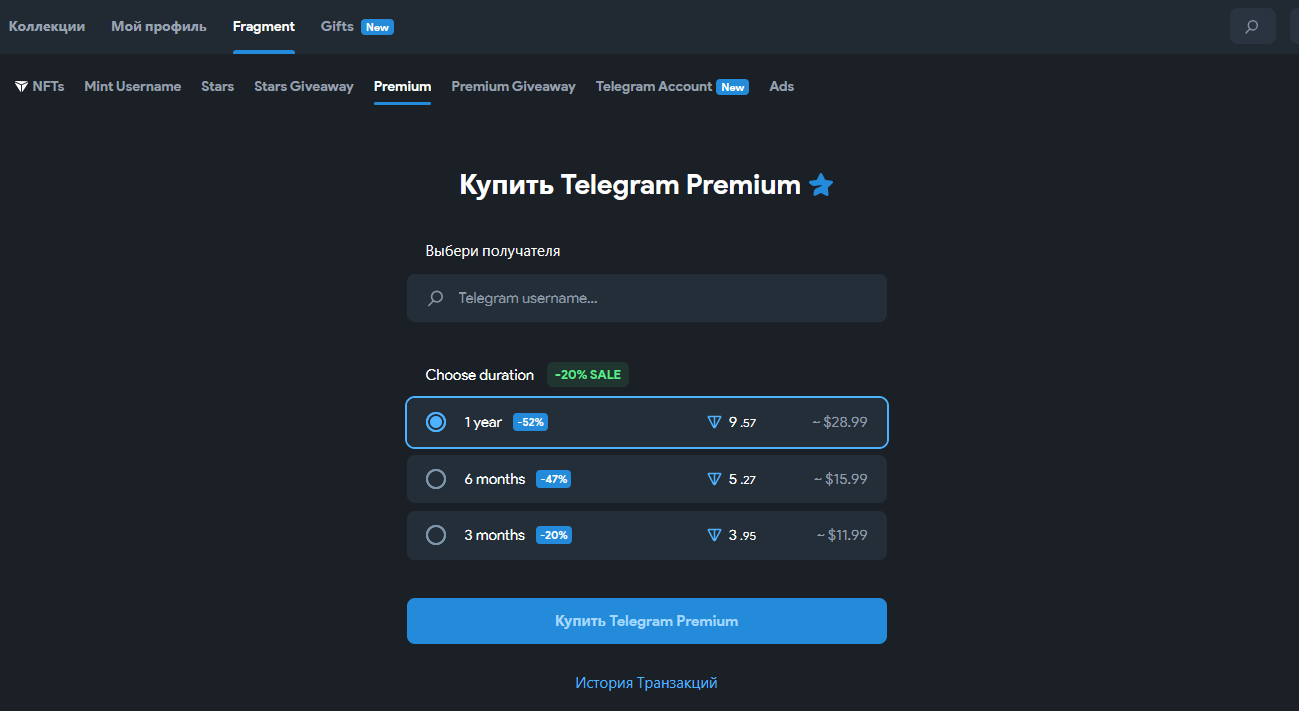Click the -47% discount badge
The width and height of the screenshot is (1299, 711).
coord(554,479)
